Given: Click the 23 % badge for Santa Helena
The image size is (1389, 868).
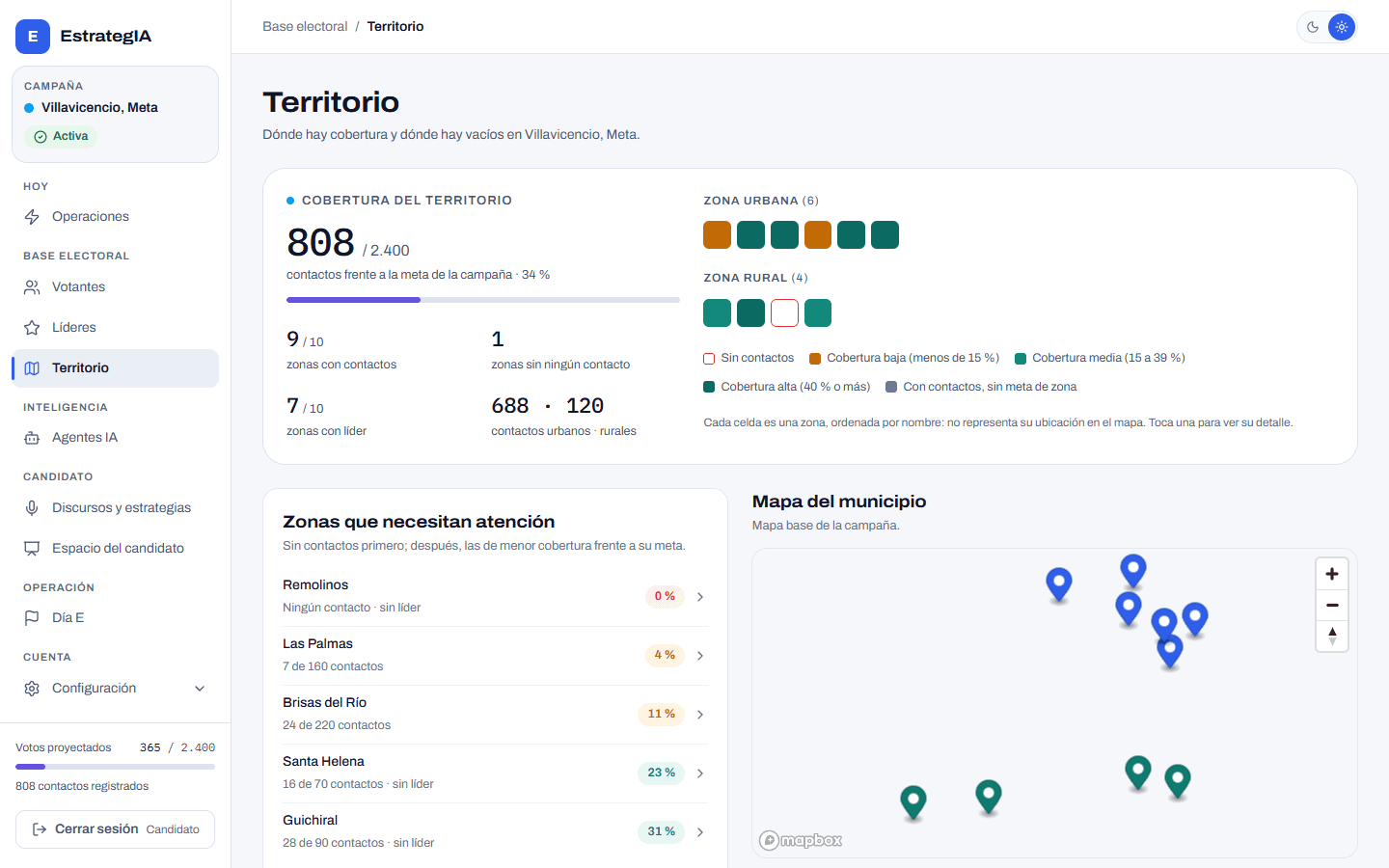Looking at the screenshot, I should pyautogui.click(x=661, y=773).
